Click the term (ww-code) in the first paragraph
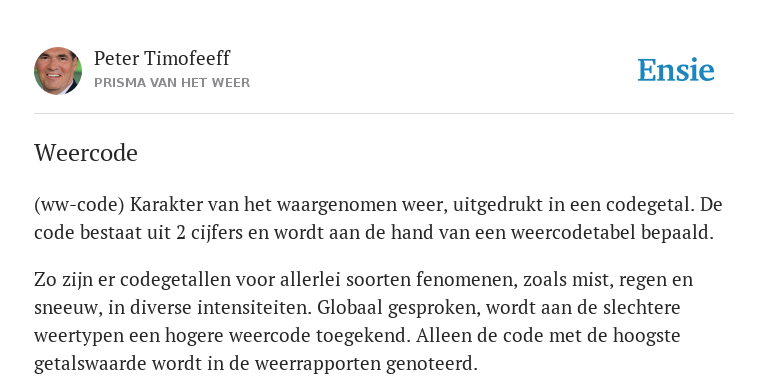Image resolution: width=768 pixels, height=384 pixels. [x=79, y=205]
